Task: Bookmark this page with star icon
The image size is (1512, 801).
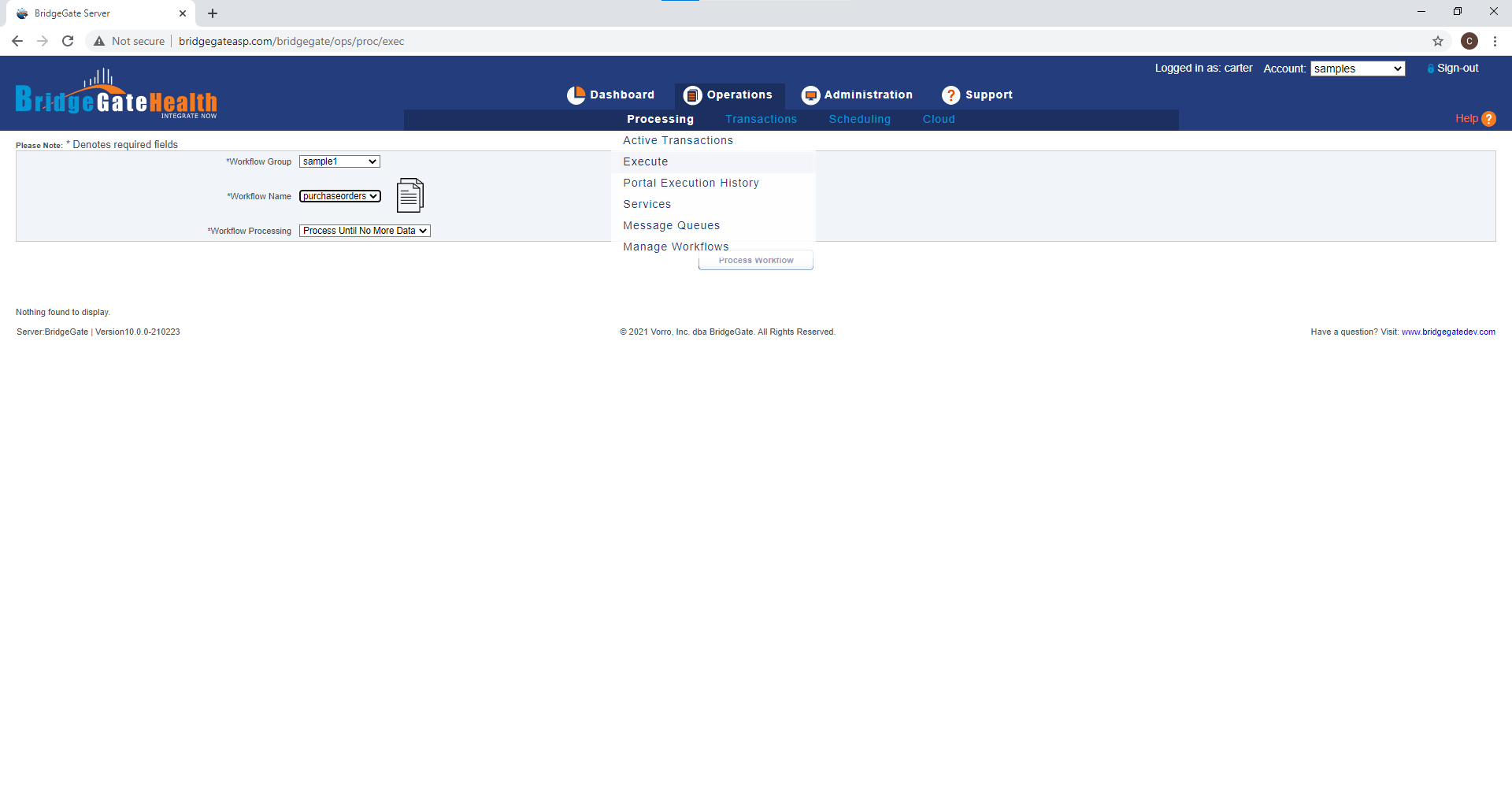Action: (1437, 41)
